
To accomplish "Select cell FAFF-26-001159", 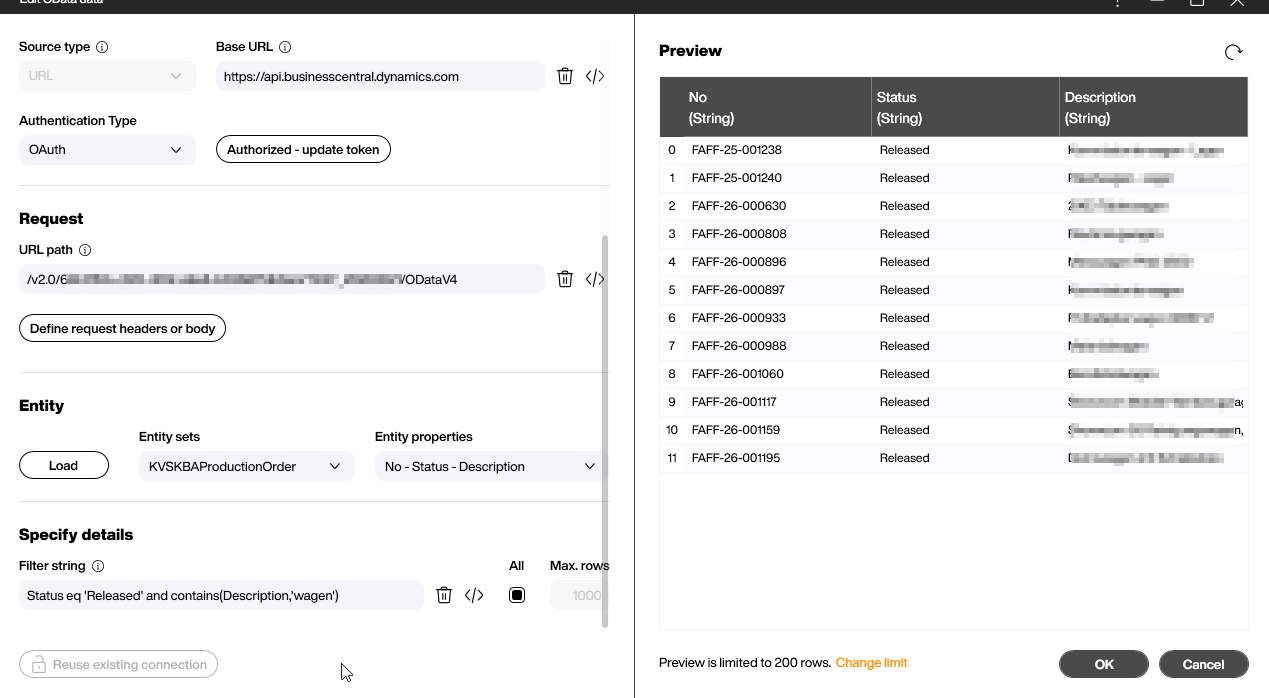I will (736, 430).
